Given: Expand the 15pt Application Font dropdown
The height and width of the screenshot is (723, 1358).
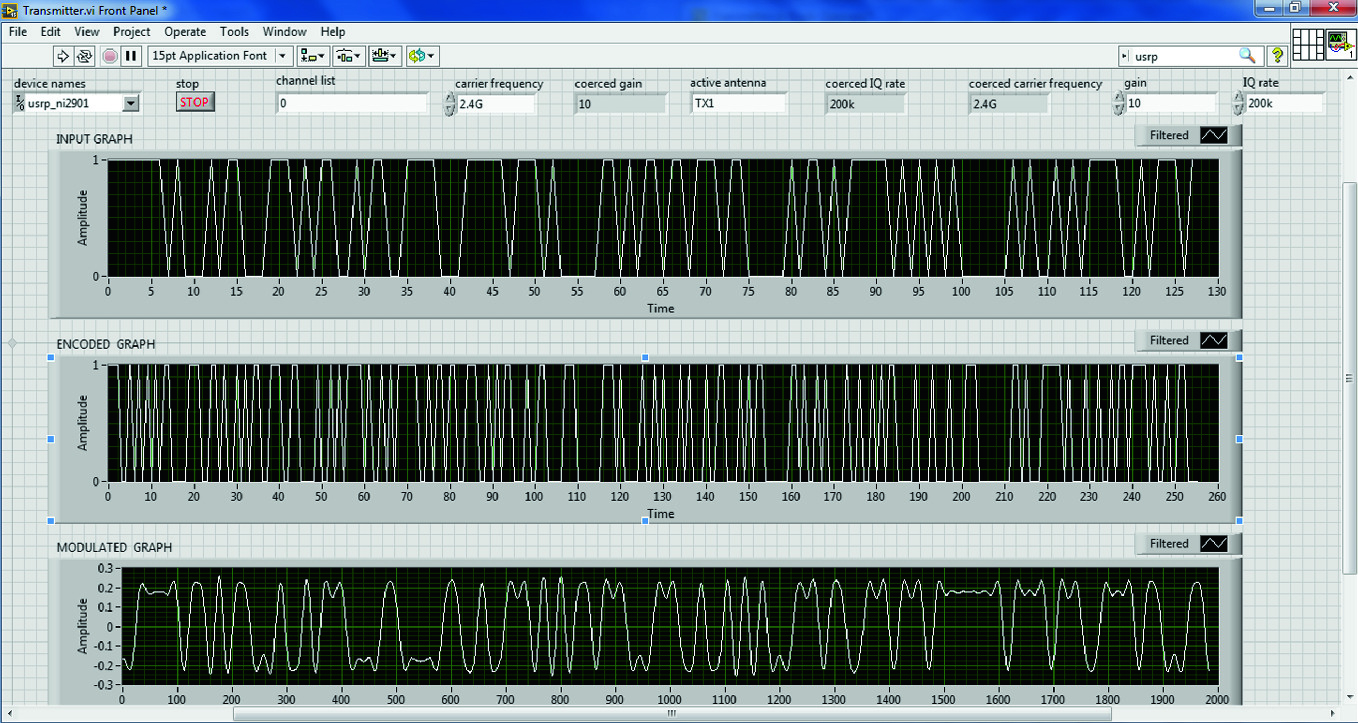Looking at the screenshot, I should click(x=283, y=56).
